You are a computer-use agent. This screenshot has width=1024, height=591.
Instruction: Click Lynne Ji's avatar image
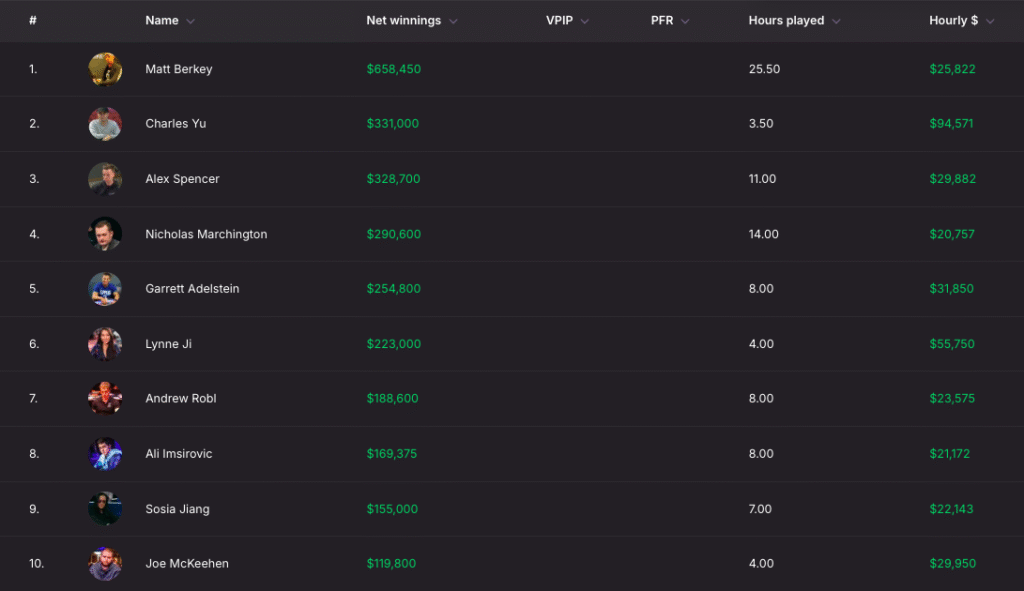pos(105,344)
